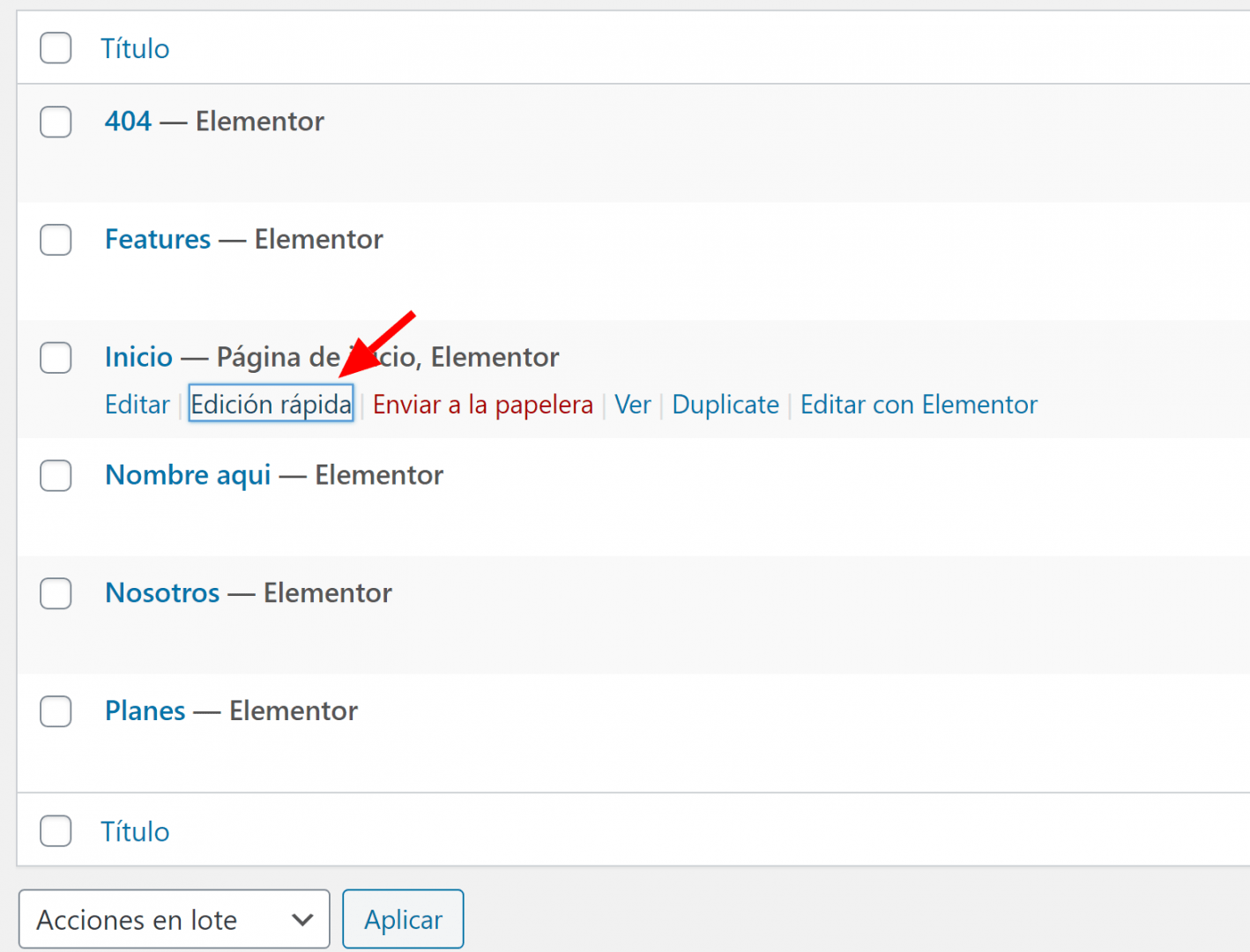Click Duplicate under the Inicio row
Screen dimensions: 1250x952
click(x=725, y=405)
